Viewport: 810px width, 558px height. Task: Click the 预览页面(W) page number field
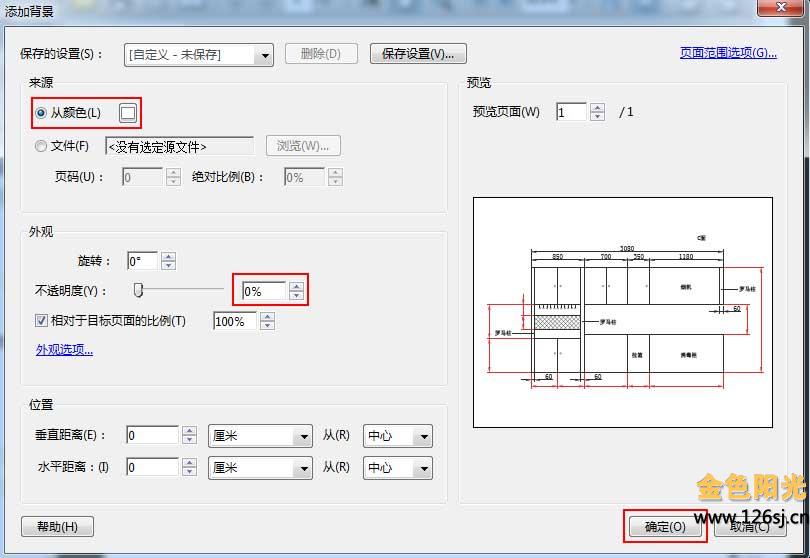(x=571, y=112)
